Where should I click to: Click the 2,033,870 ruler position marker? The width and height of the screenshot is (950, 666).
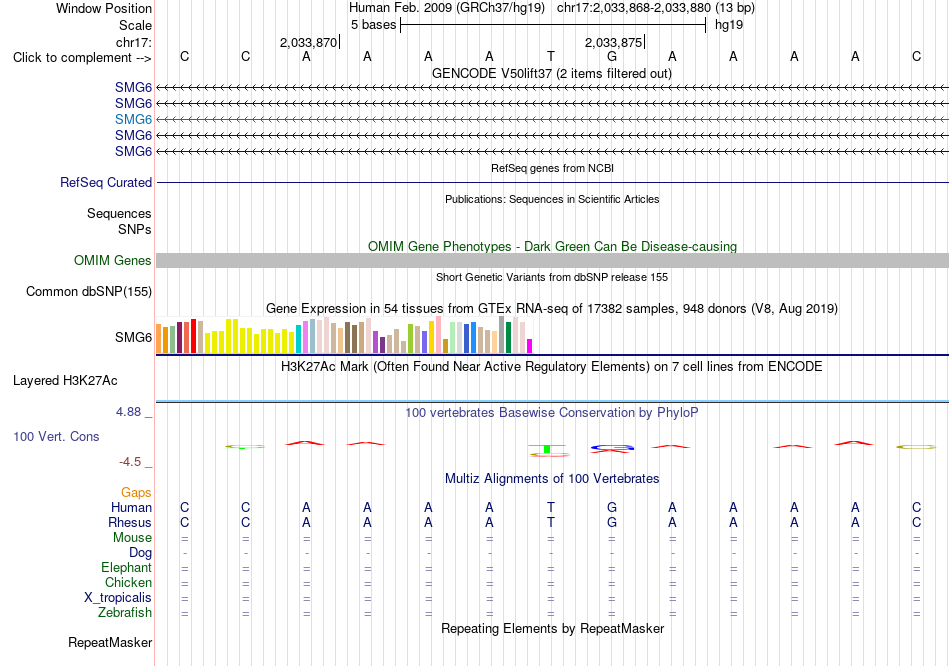[x=309, y=42]
